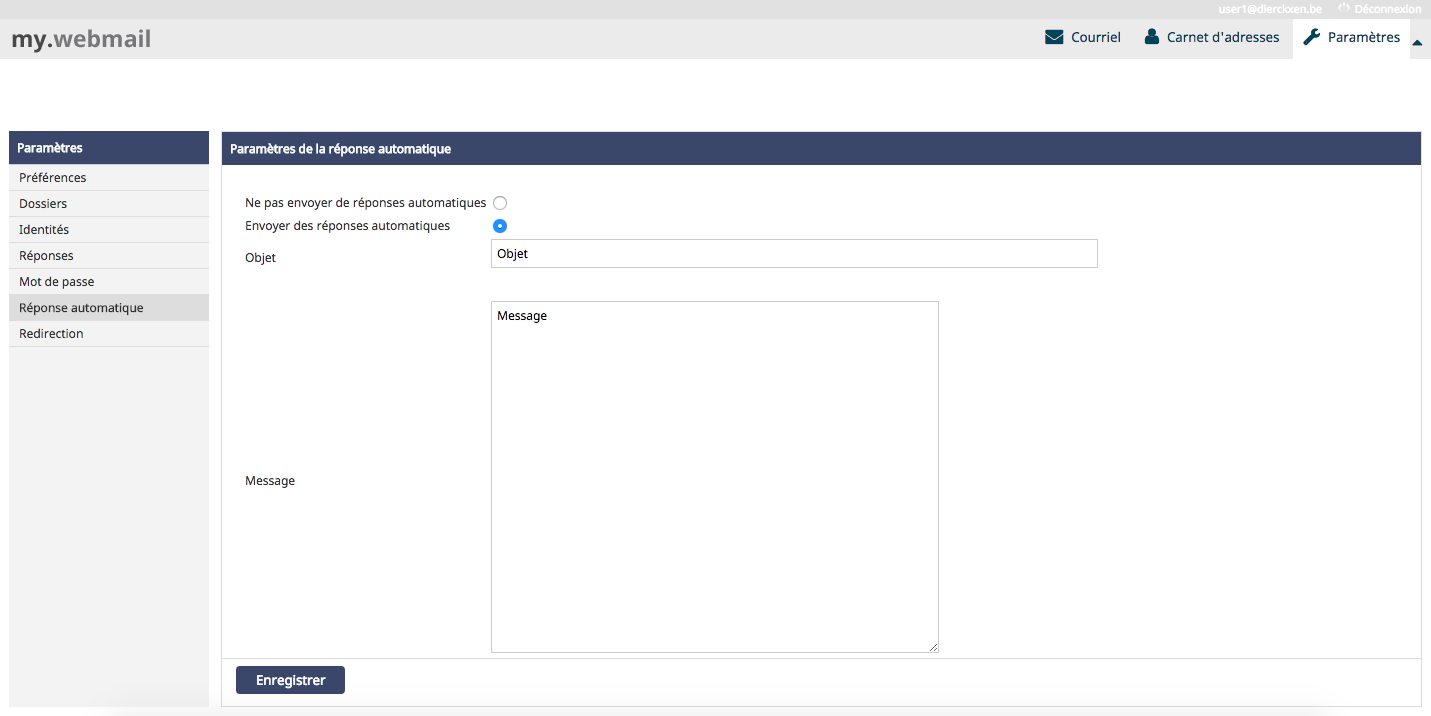
Task: Click the person icon for Carnet d'adresses
Action: 1152,38
